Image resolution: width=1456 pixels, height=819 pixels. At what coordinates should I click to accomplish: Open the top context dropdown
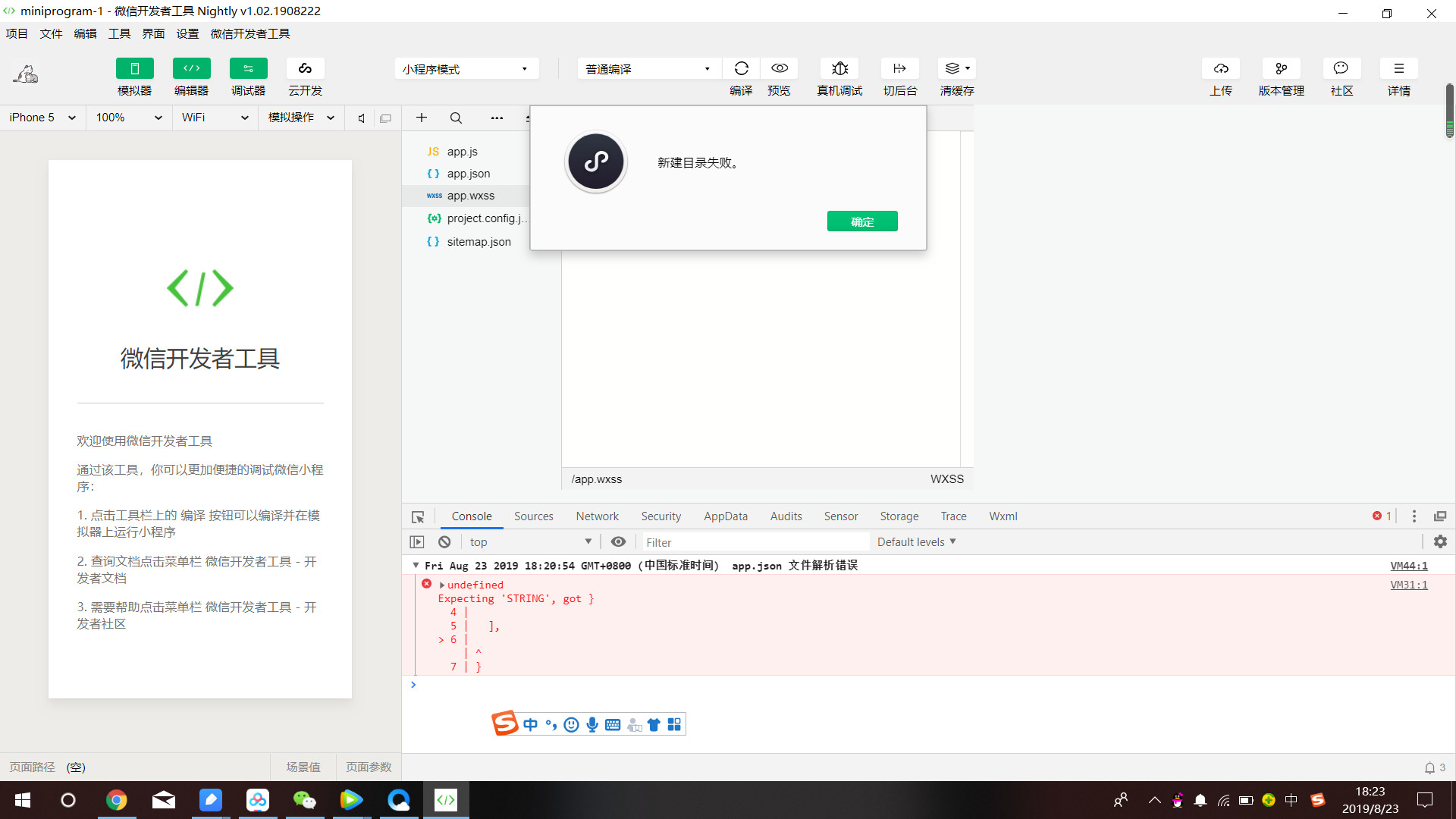click(531, 541)
